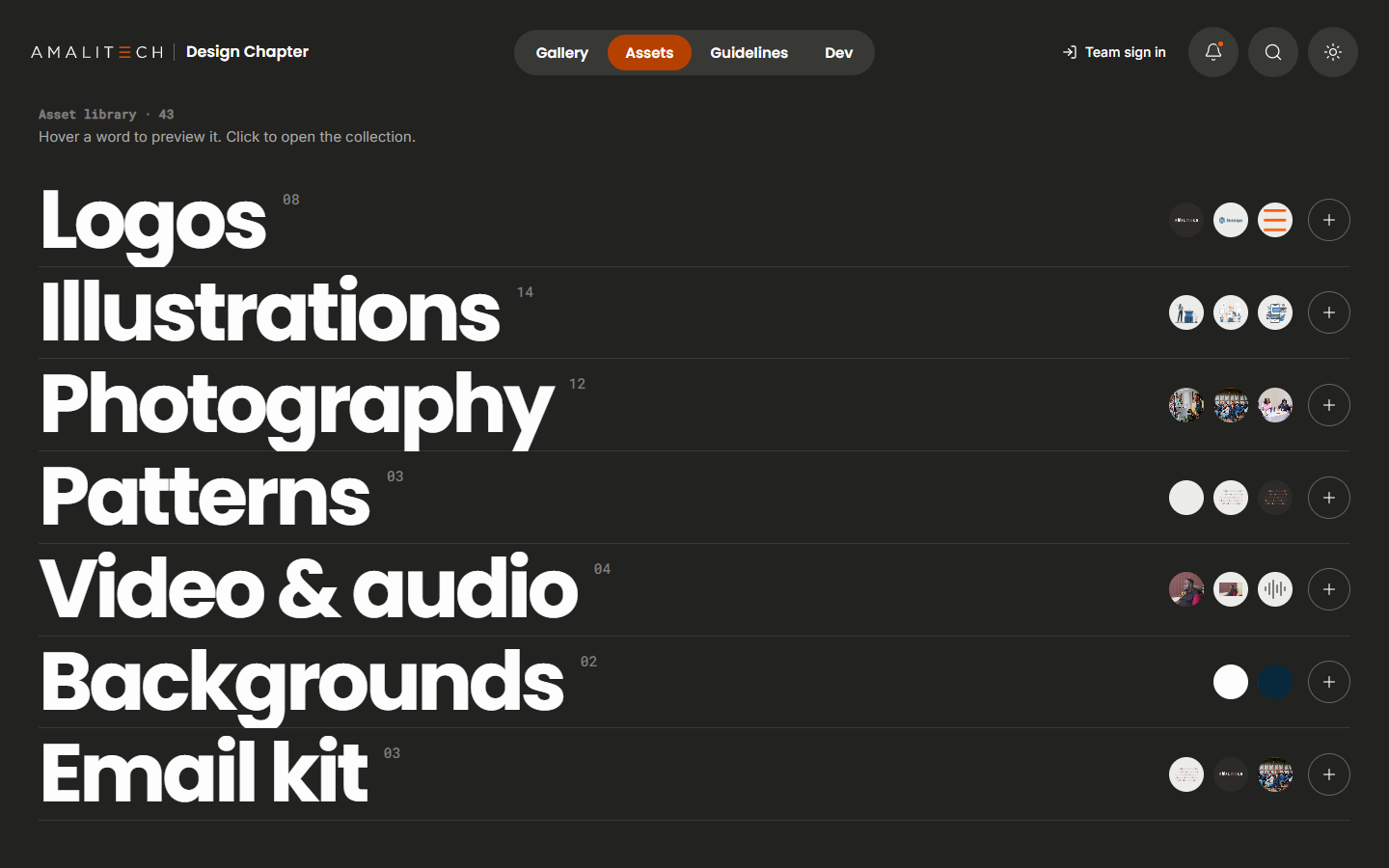The height and width of the screenshot is (868, 1389).
Task: Expand the Backgrounds row plus button
Action: (x=1329, y=682)
